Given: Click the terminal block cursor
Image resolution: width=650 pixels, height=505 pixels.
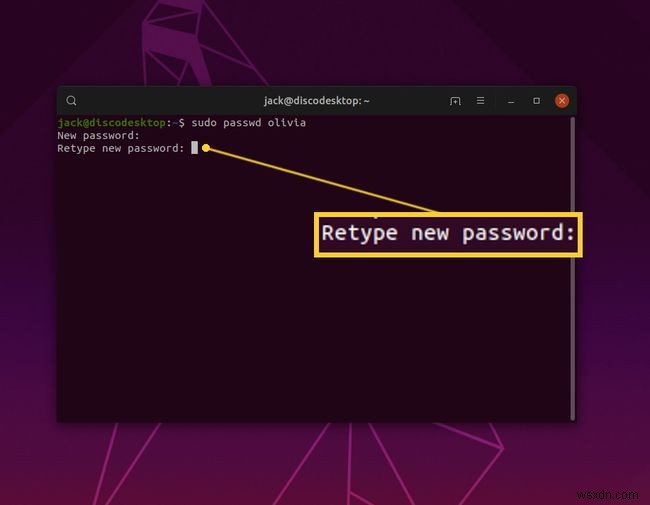Looking at the screenshot, I should (x=194, y=148).
